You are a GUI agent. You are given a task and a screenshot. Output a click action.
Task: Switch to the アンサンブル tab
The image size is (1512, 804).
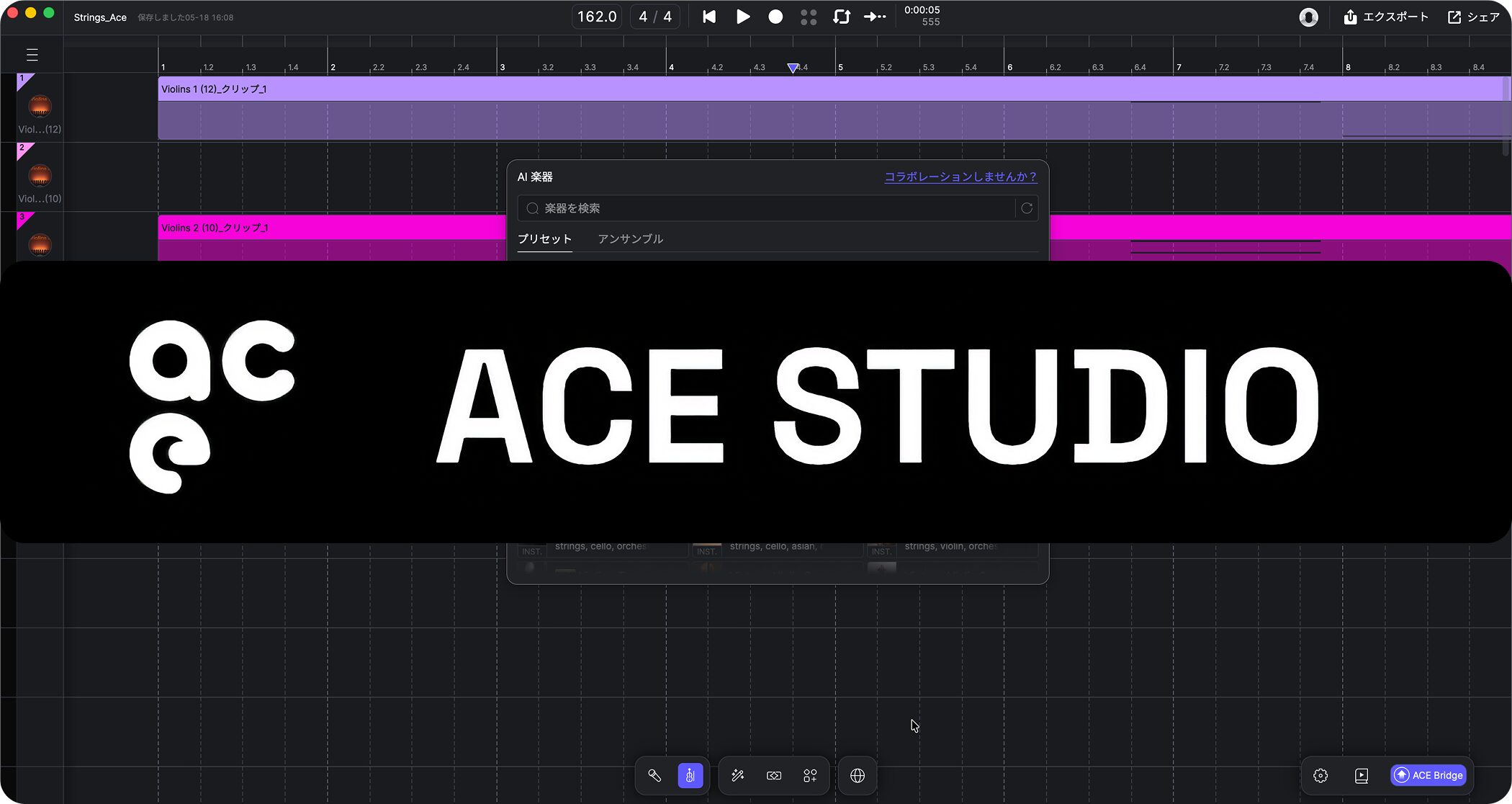(x=630, y=239)
